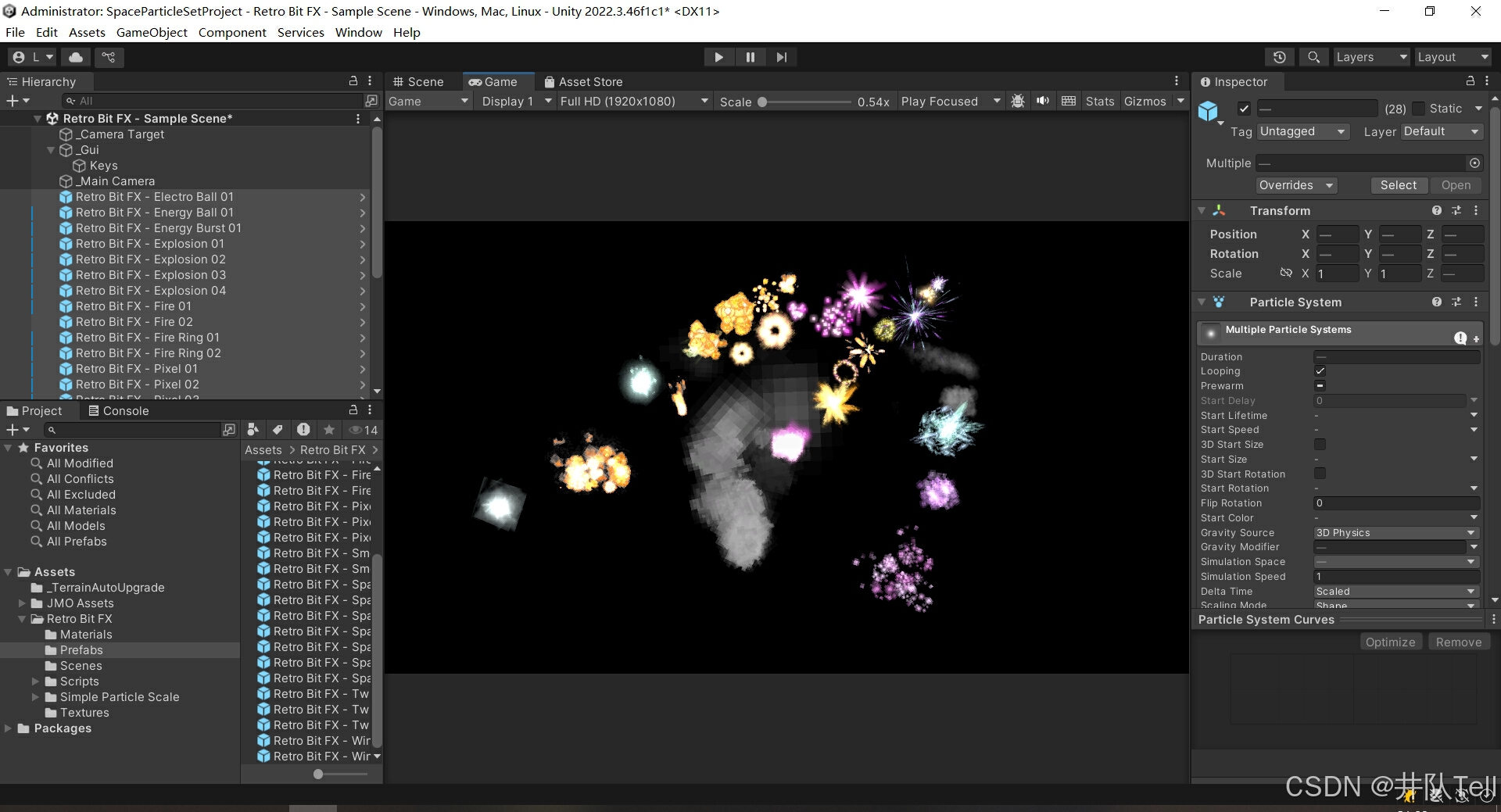
Task: Open the Gravity Source 3D Physics dropdown
Action: click(x=1395, y=533)
